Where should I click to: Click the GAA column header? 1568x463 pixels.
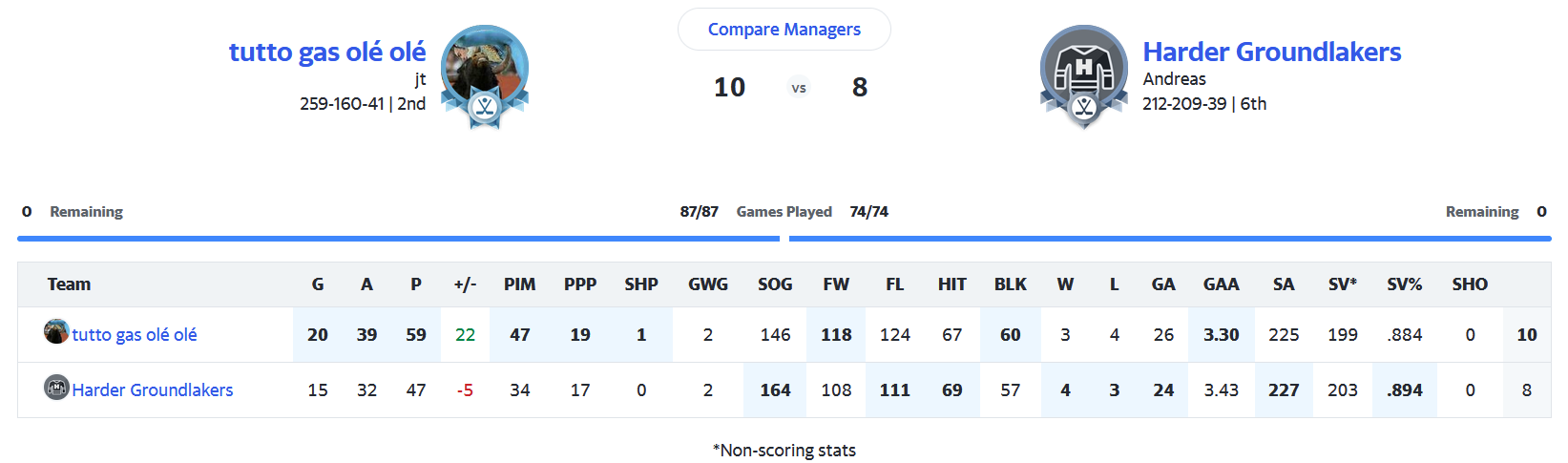(x=1221, y=284)
